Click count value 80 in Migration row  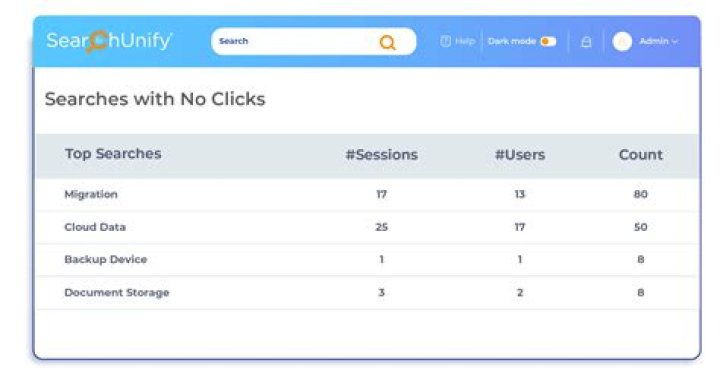pyautogui.click(x=641, y=194)
